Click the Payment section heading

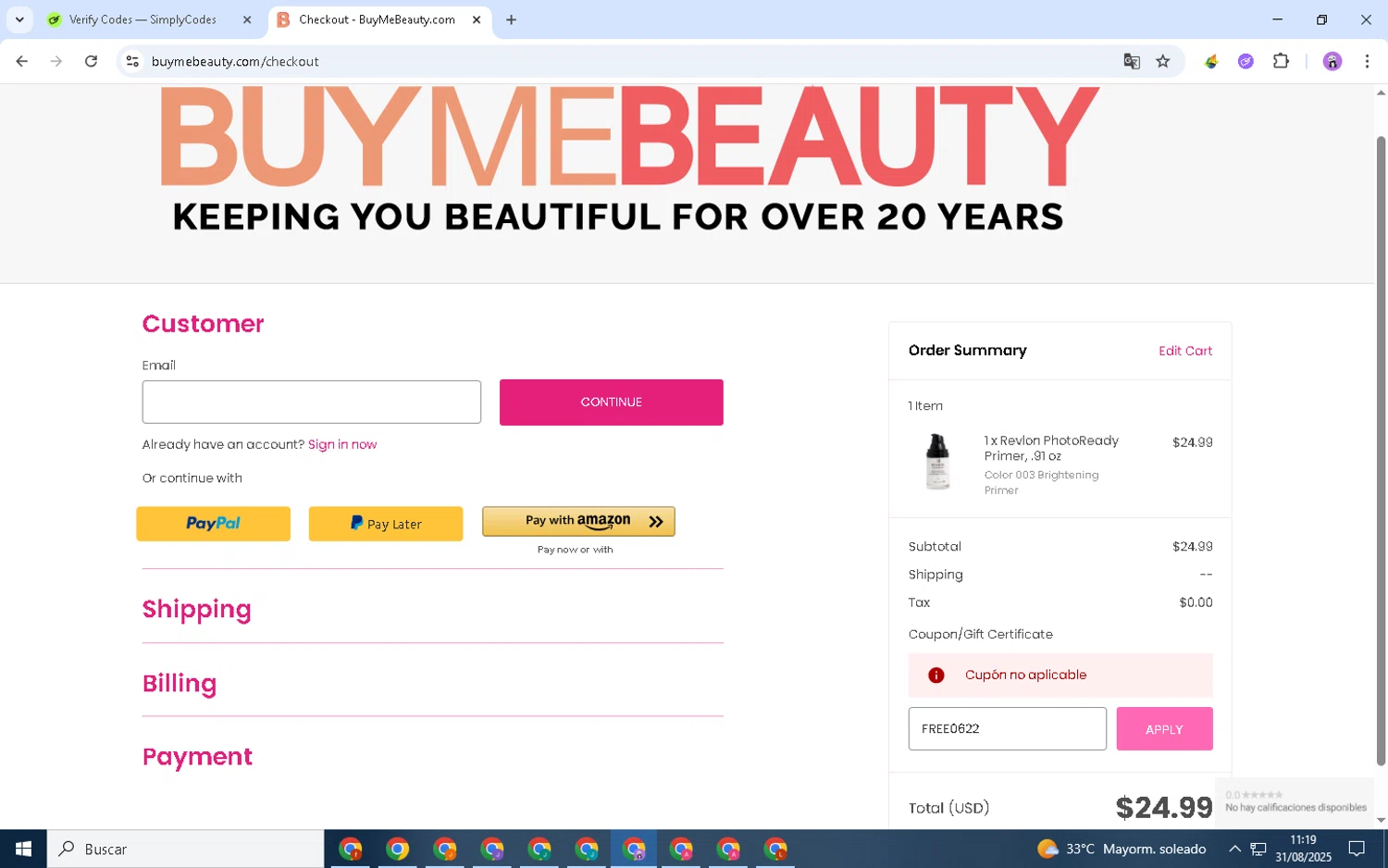point(197,756)
